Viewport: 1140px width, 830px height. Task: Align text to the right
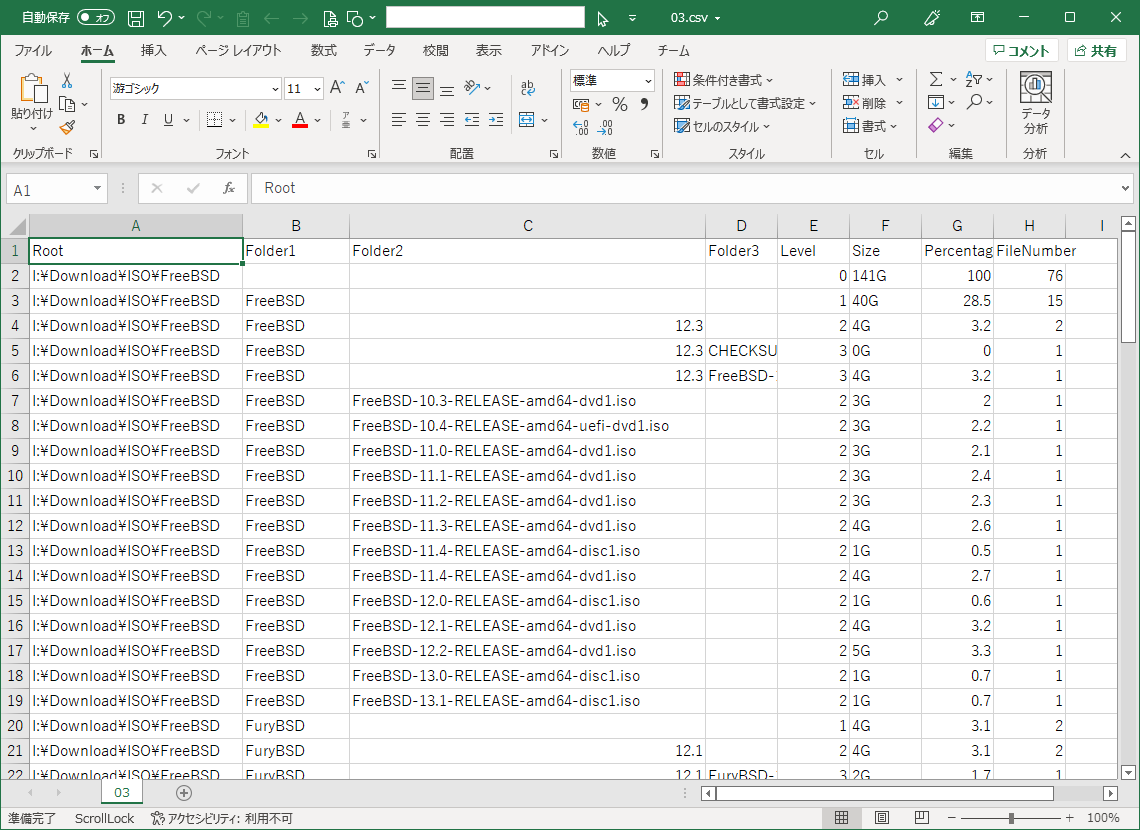pos(447,120)
